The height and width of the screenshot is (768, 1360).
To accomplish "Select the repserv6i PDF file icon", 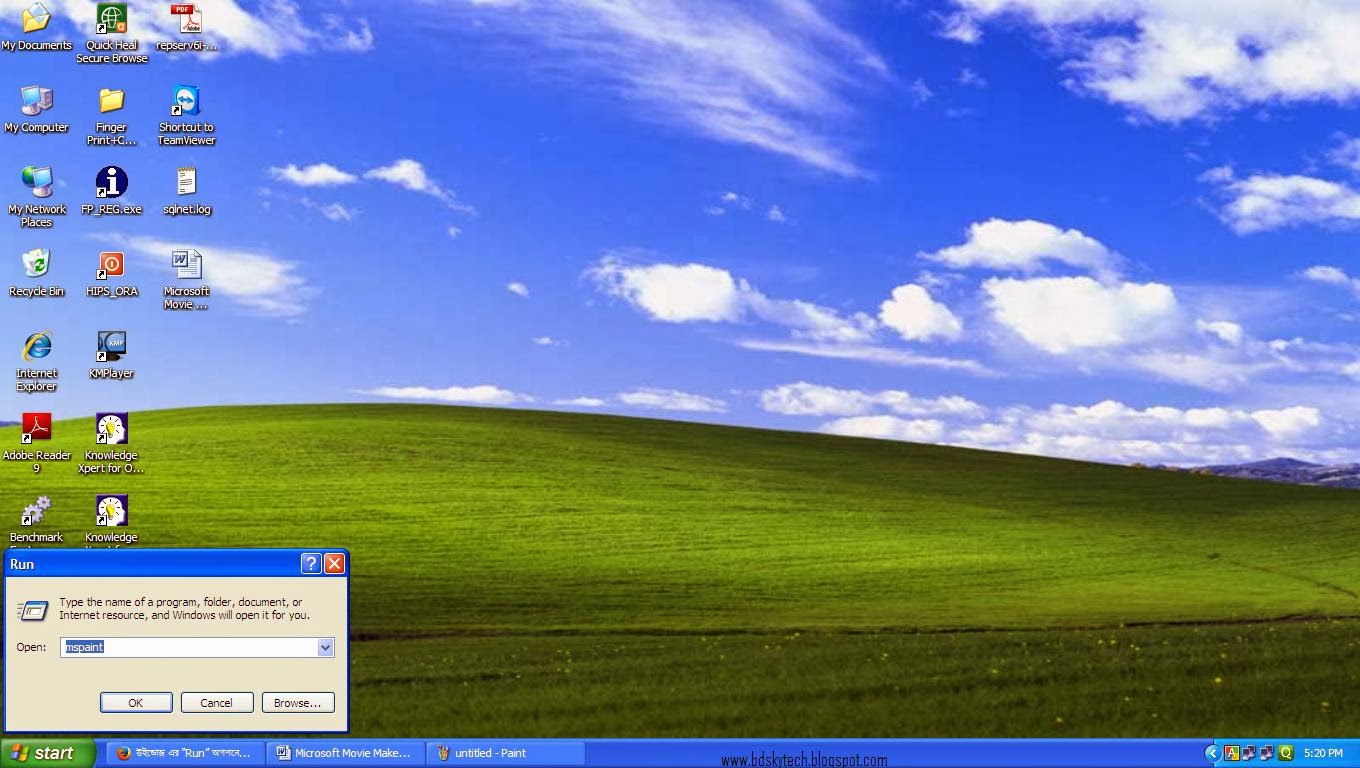I will pos(186,26).
